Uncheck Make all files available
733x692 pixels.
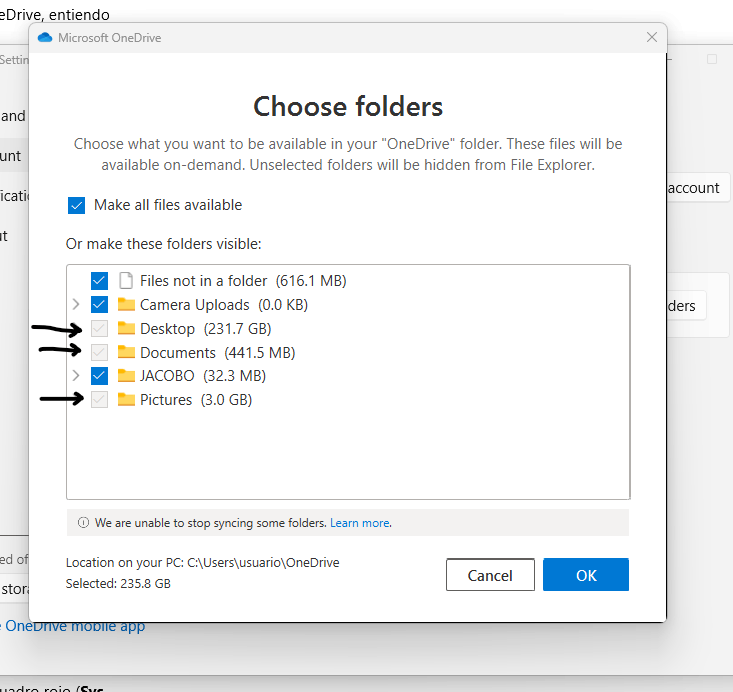pos(76,205)
